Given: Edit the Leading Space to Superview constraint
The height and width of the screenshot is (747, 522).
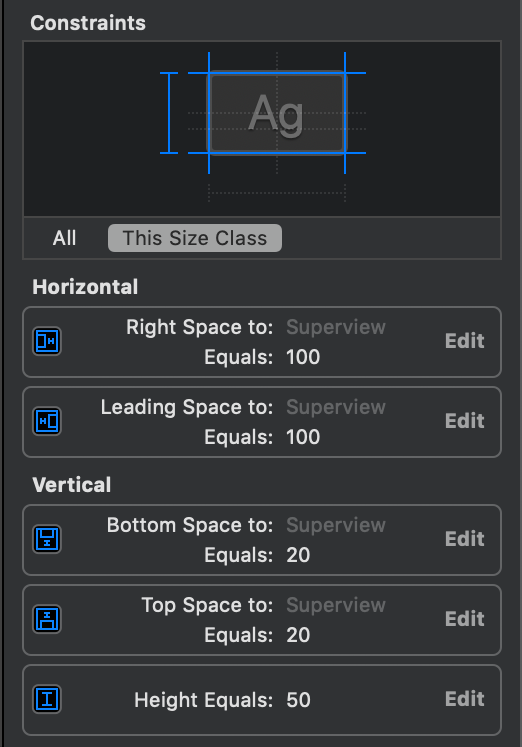Looking at the screenshot, I should [464, 421].
